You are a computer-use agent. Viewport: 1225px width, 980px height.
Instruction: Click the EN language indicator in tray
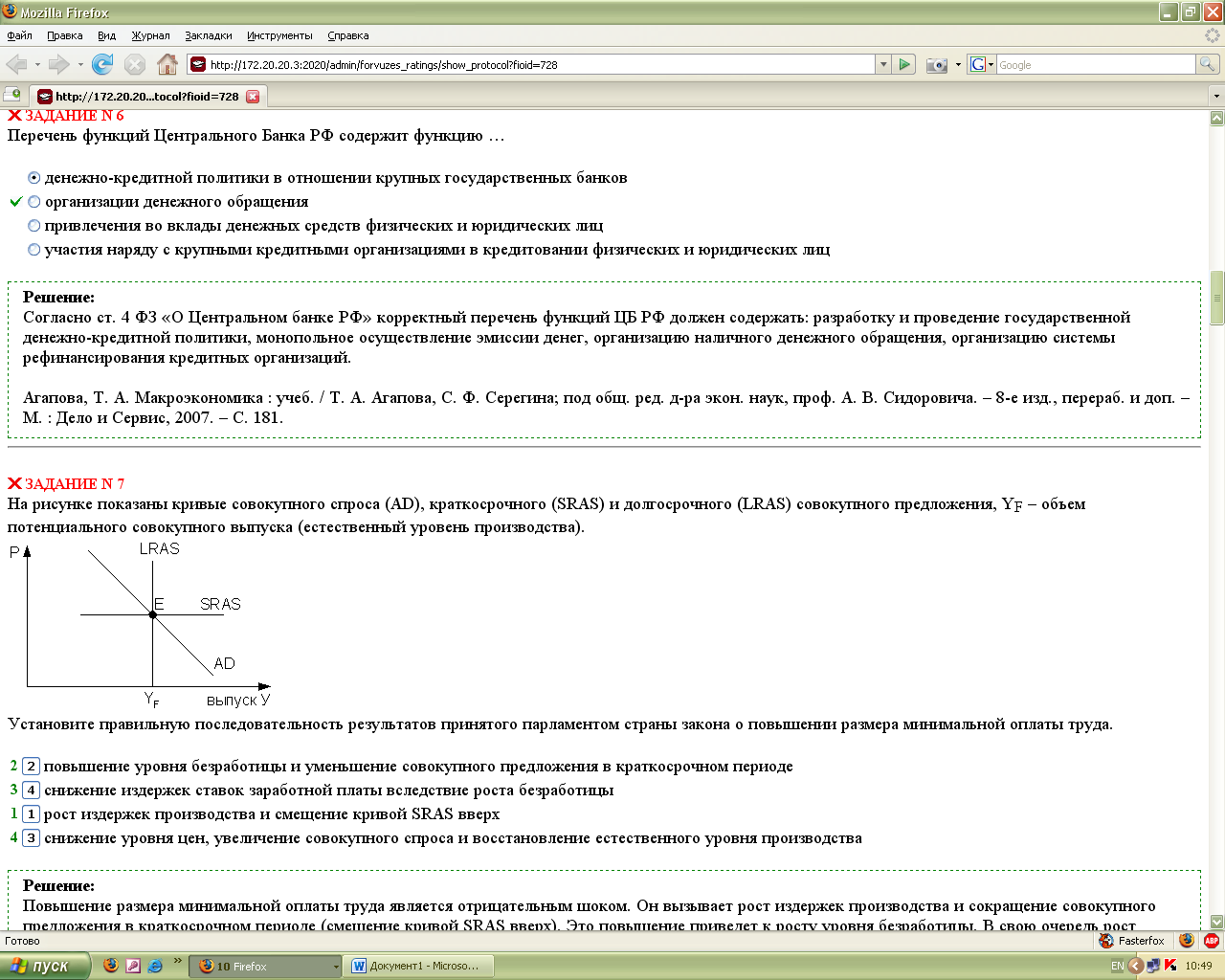click(x=1117, y=966)
